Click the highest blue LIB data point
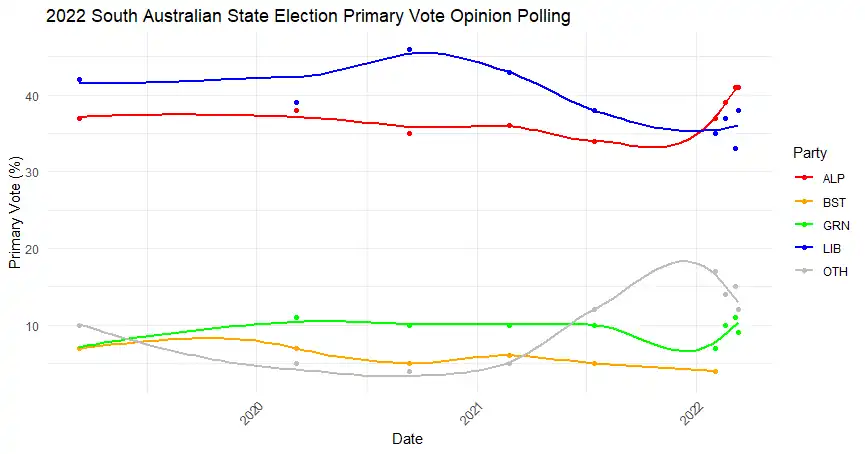 click(410, 49)
